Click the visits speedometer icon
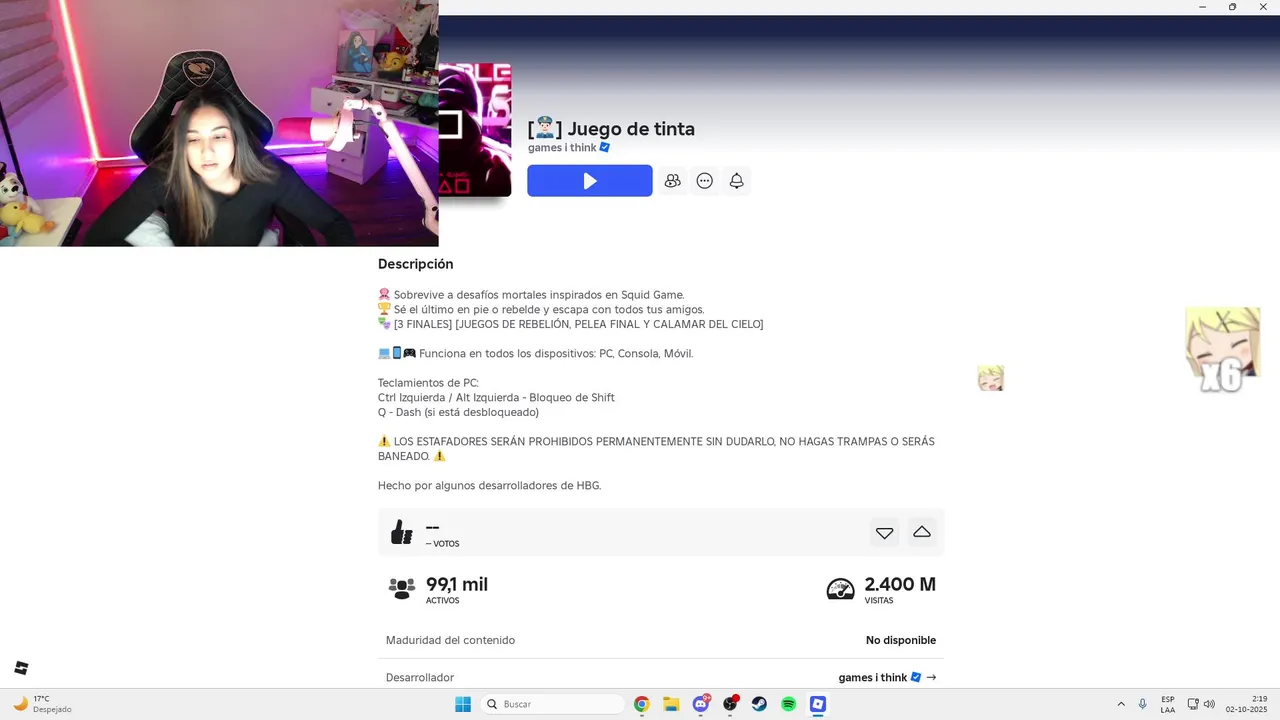Screen dimensions: 1280x720 pyautogui.click(x=840, y=589)
